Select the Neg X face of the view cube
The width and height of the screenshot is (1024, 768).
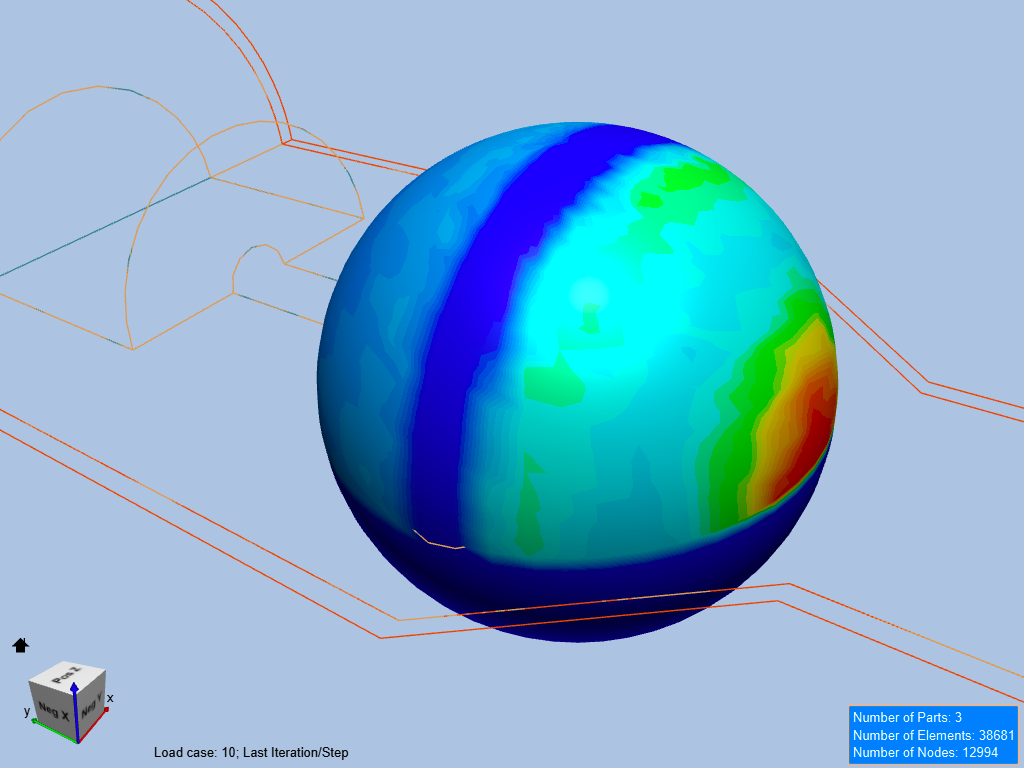click(51, 712)
